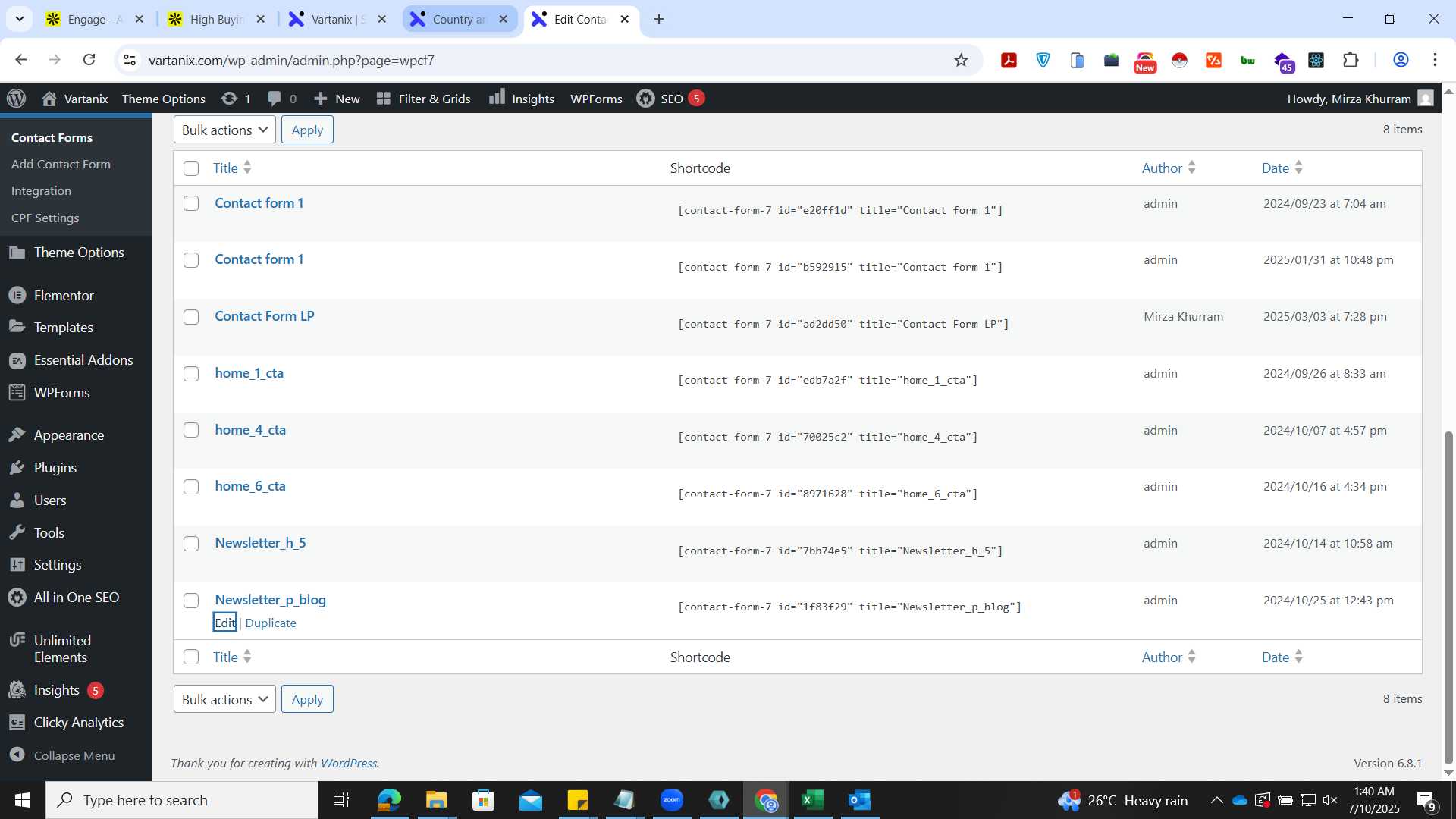Sort by Title in the table footer
Viewport: 1456px width, 819px height.
tap(231, 657)
